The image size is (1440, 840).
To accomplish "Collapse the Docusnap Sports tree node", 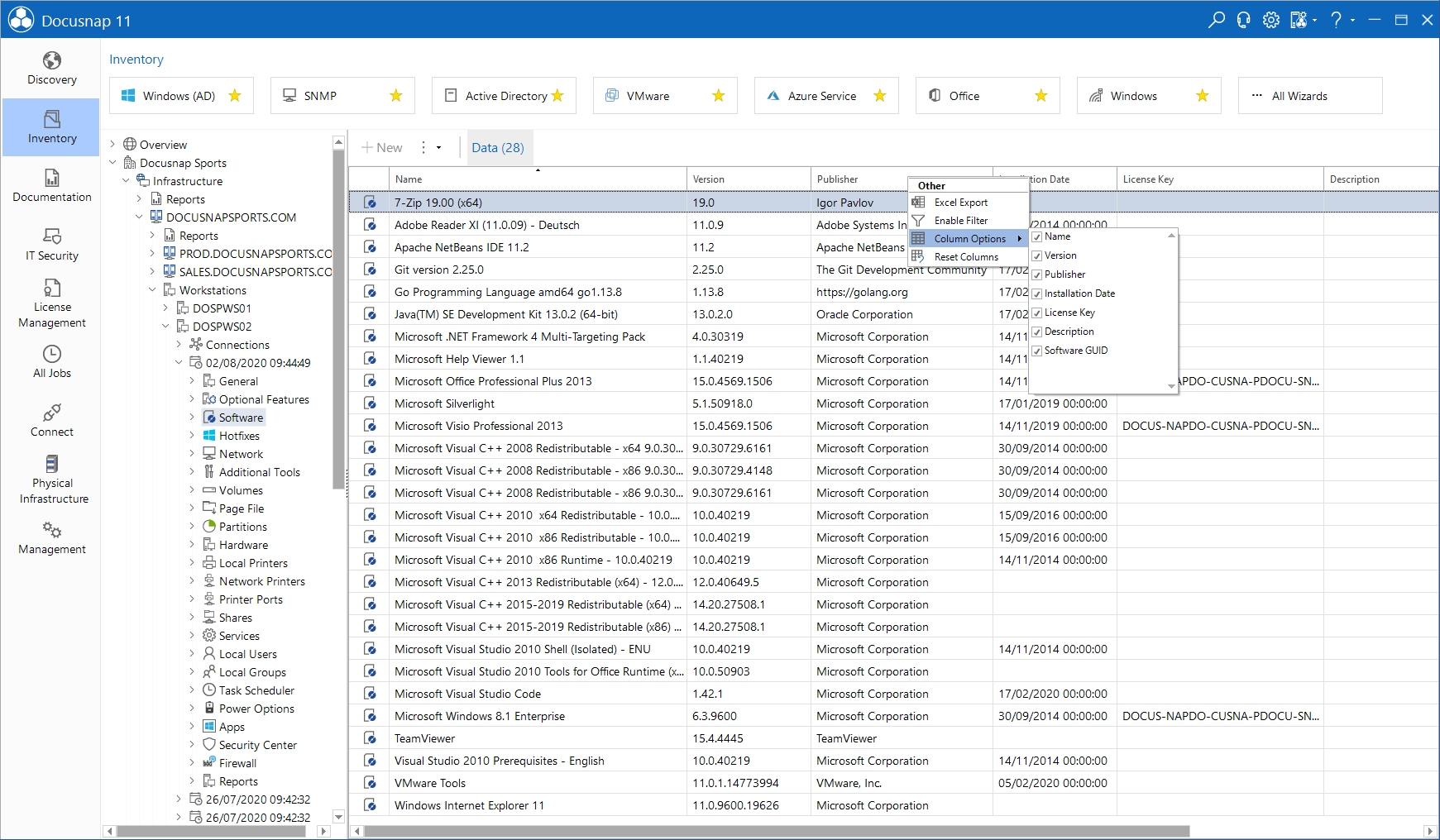I will click(113, 163).
